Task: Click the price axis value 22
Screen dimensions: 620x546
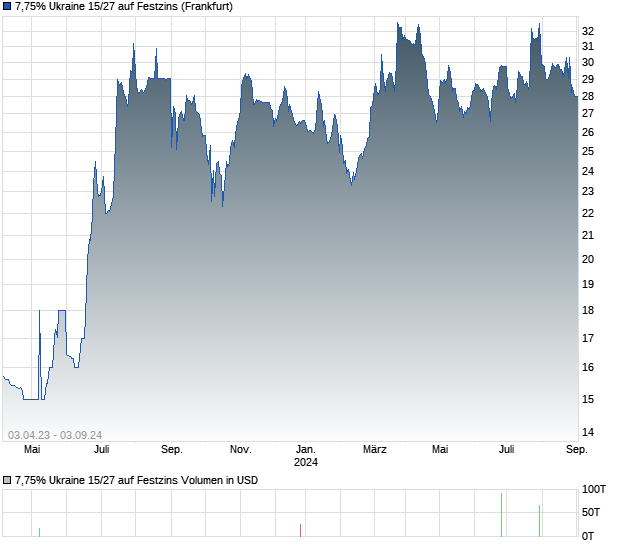Action: [x=588, y=213]
